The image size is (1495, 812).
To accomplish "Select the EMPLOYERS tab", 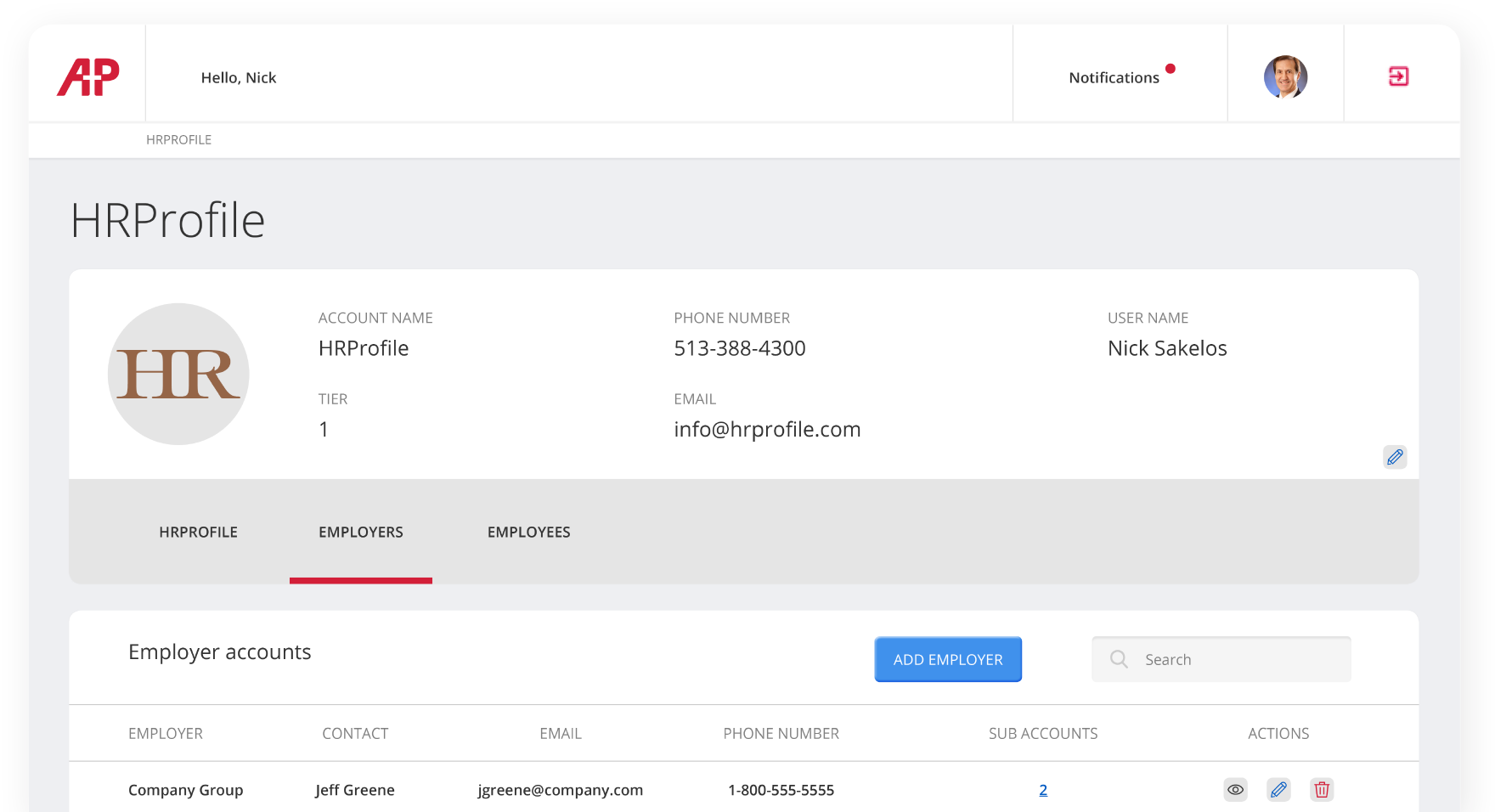I will pos(361,532).
